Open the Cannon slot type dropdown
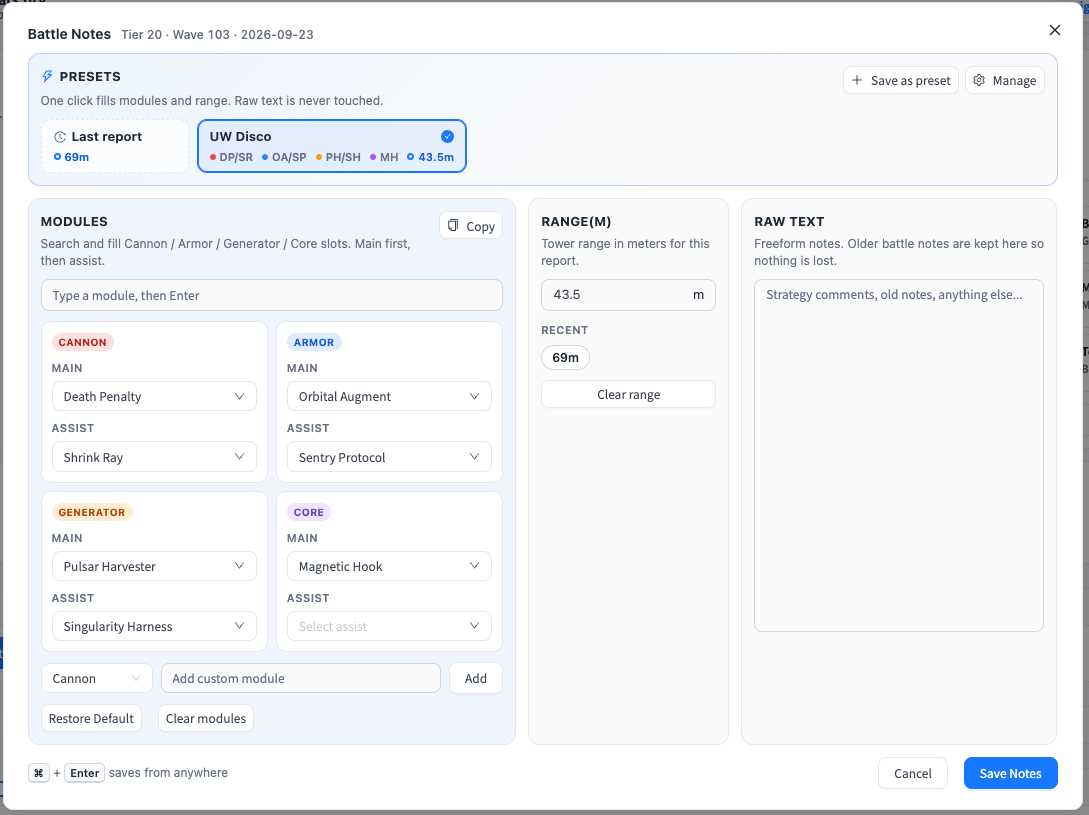 tap(97, 678)
